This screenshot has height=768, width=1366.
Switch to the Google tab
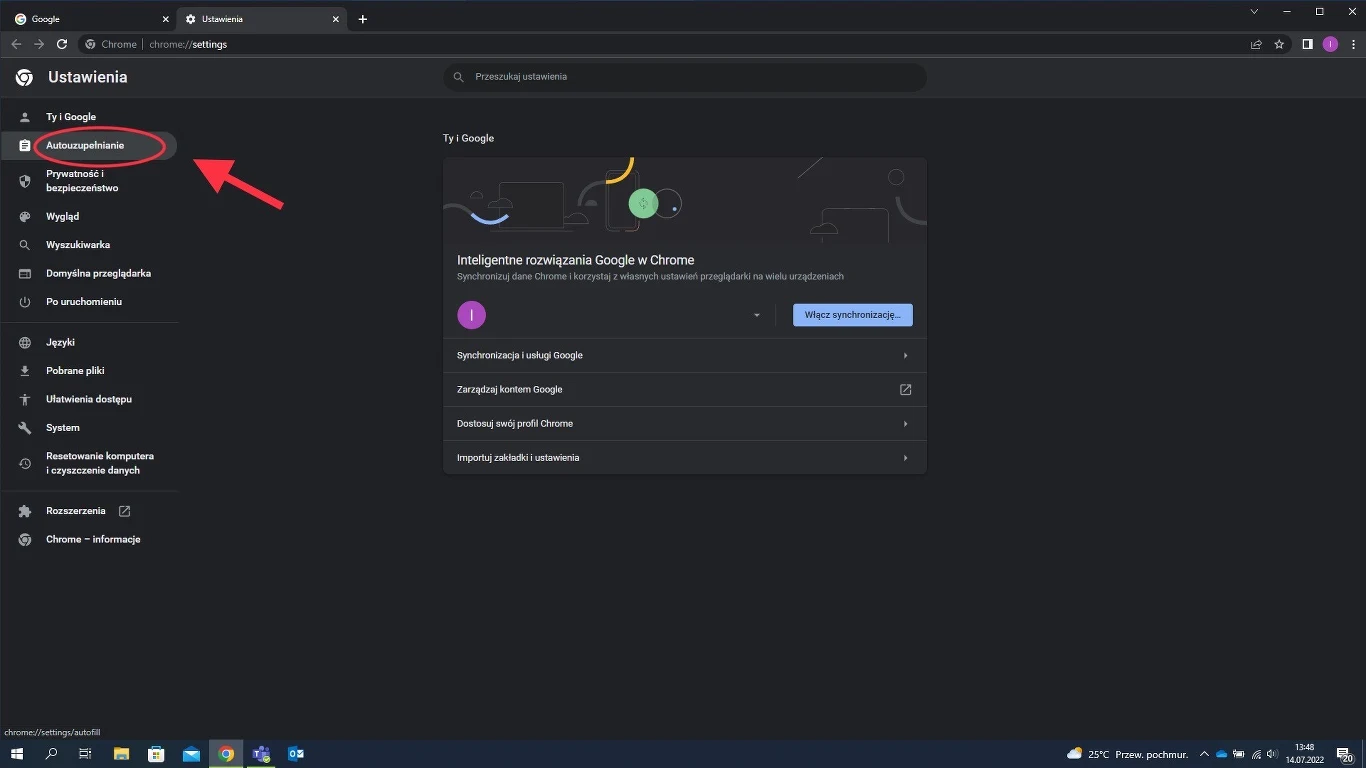pos(90,19)
